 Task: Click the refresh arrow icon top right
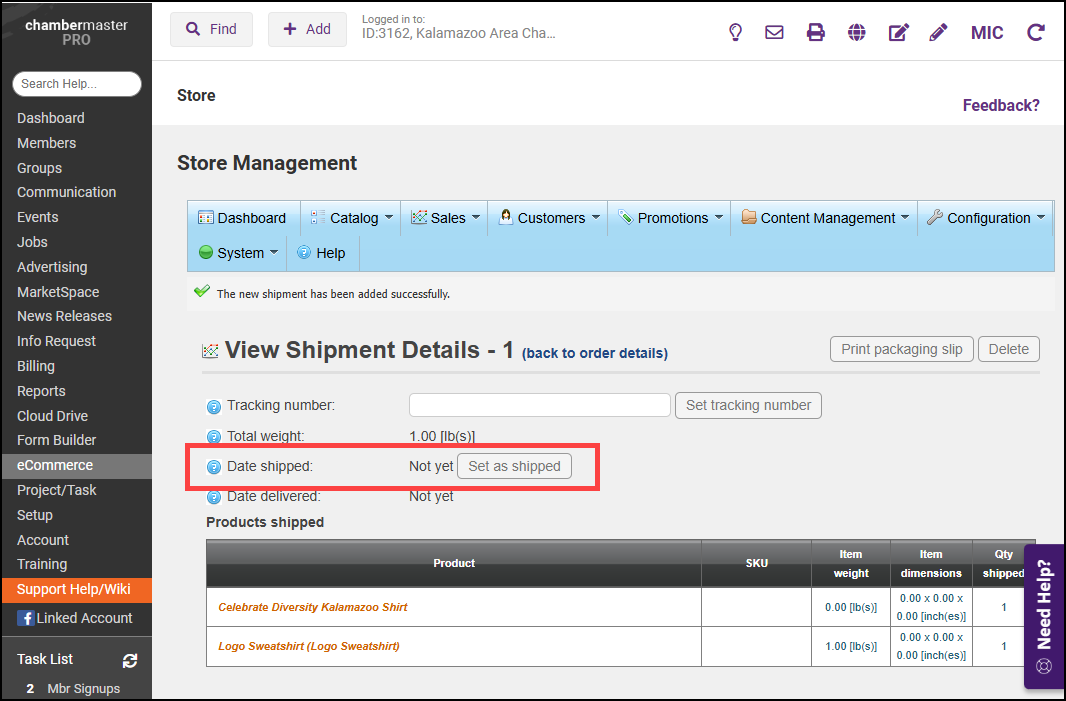pos(1036,32)
